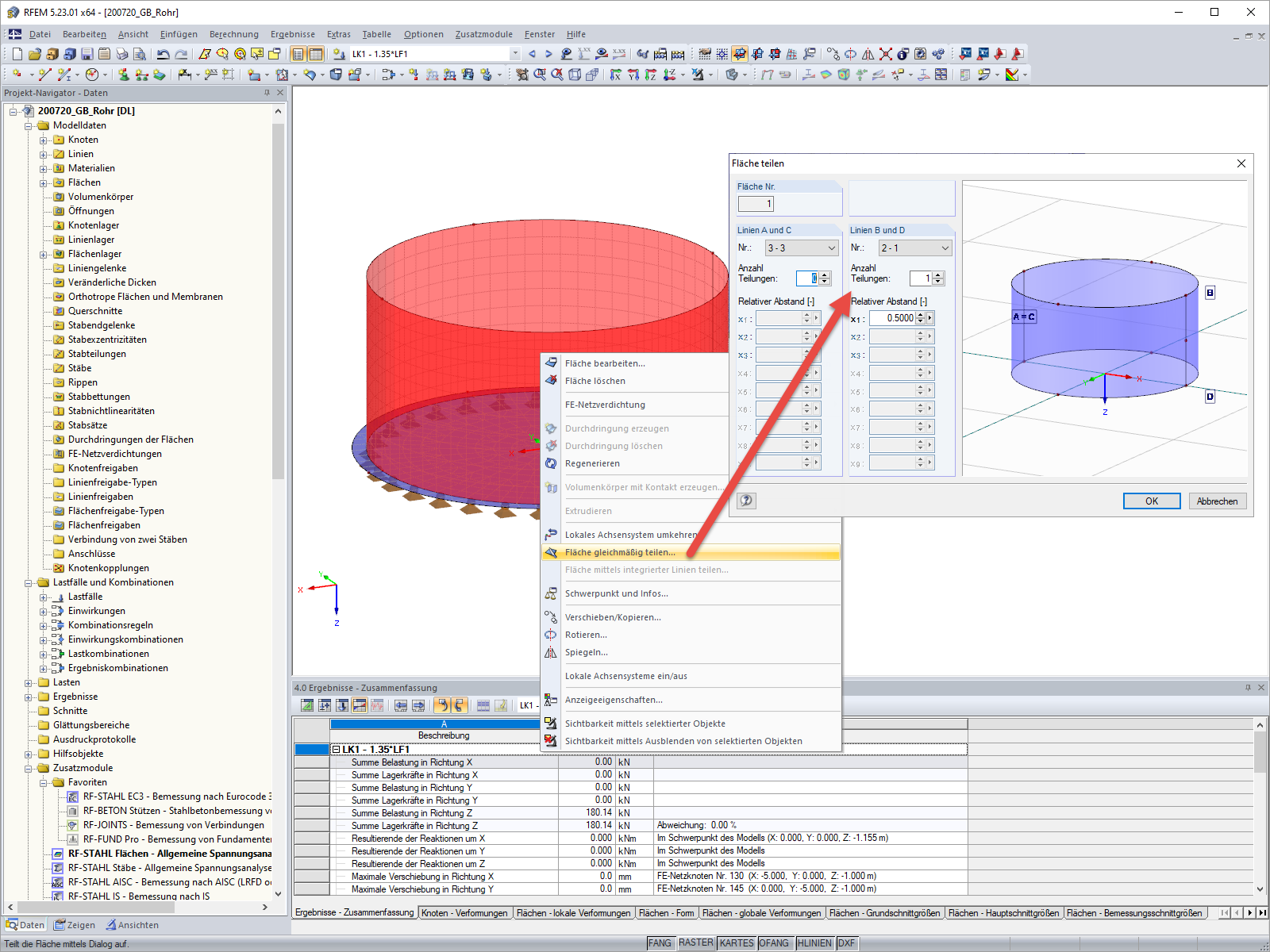Click the Rotate tool in the toolbar
The height and width of the screenshot is (952, 1270).
tap(850, 54)
